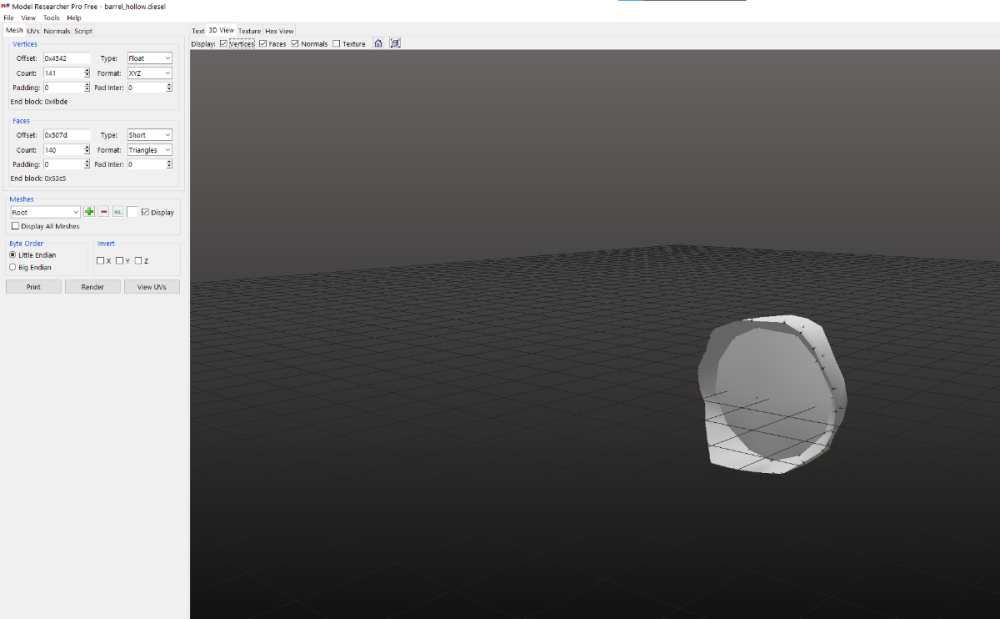Open the Vertices Type dropdown showing Float

click(149, 59)
